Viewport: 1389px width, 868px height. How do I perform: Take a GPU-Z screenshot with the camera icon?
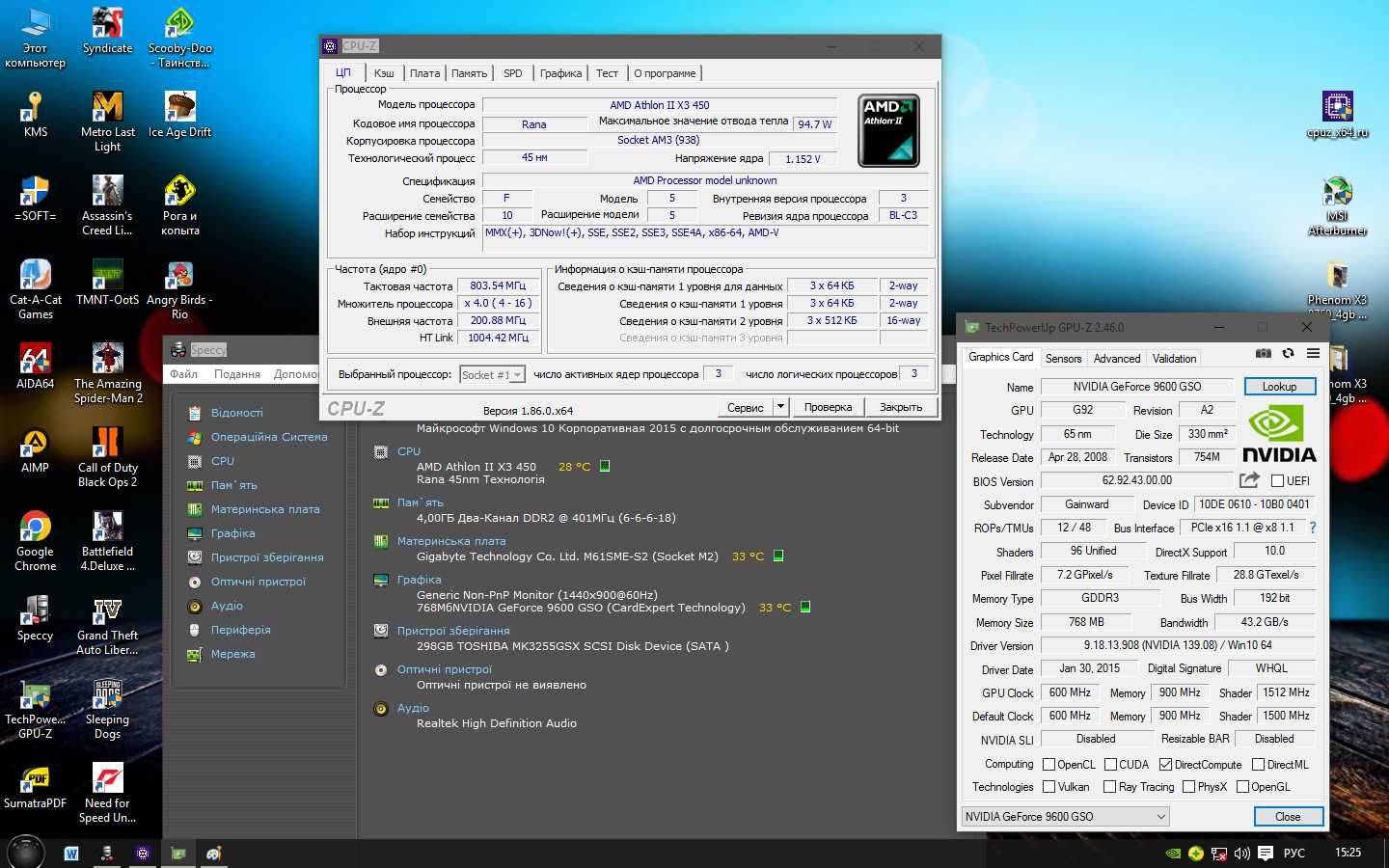tap(1264, 354)
